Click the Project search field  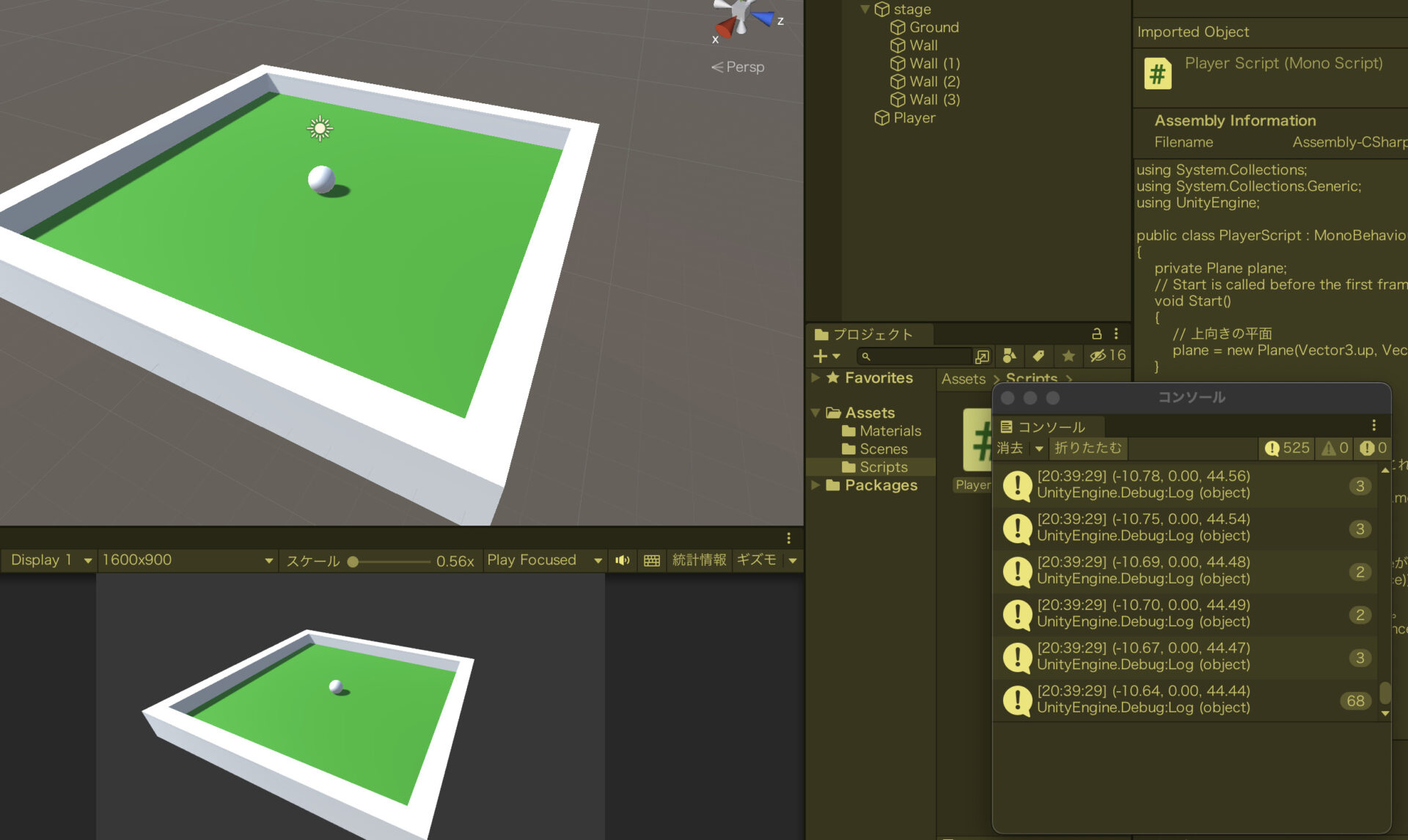pos(917,356)
